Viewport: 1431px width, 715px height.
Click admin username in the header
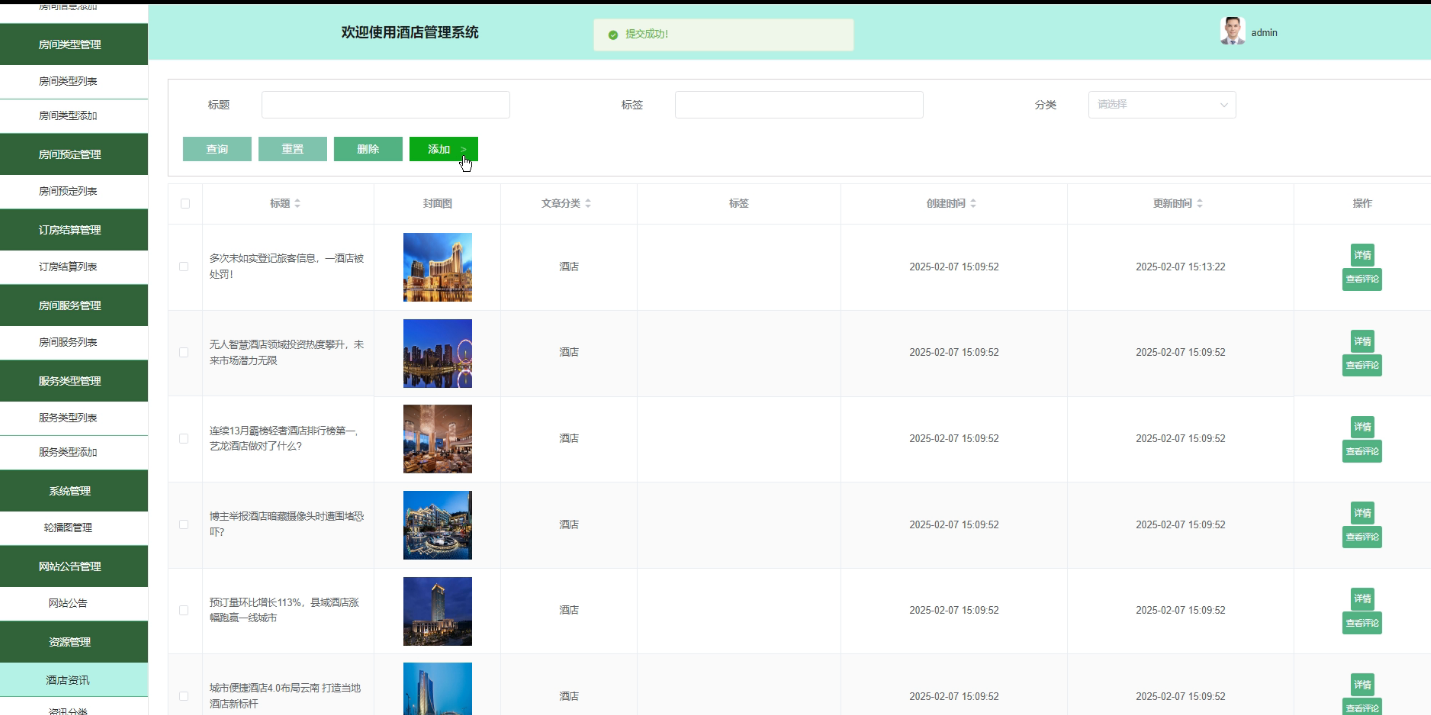(x=1264, y=33)
